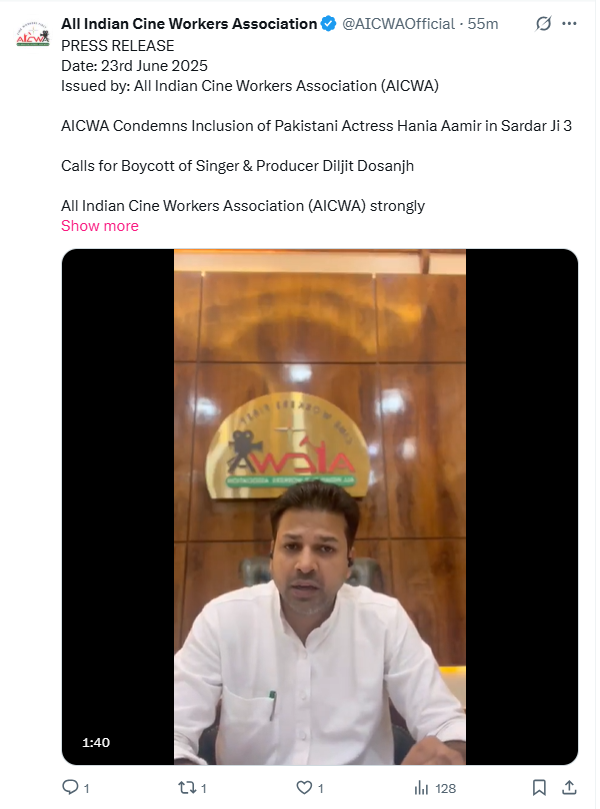Bookmark this post
Screen dimensions: 600x809
(x=539, y=787)
